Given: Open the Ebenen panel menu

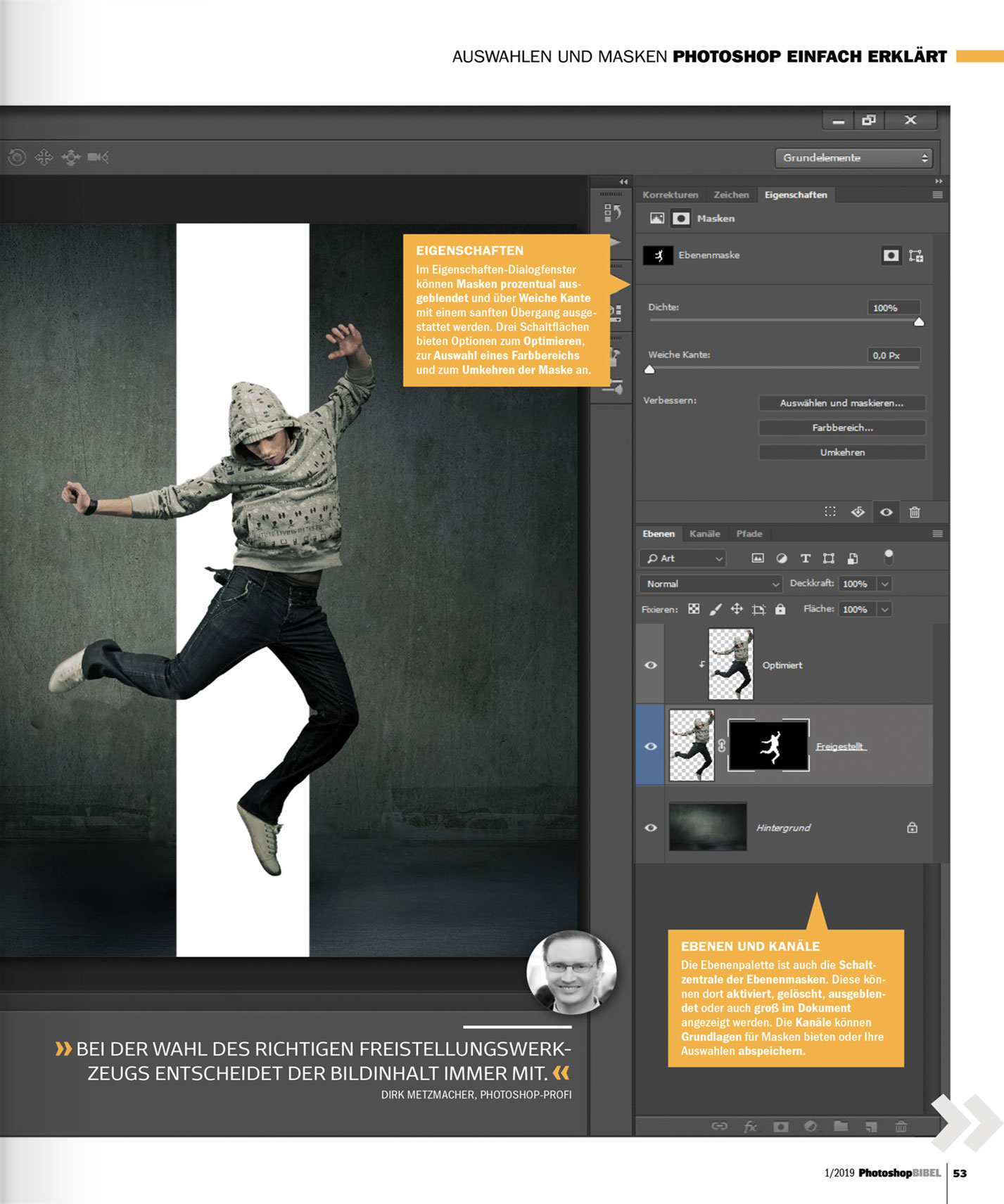Looking at the screenshot, I should click(937, 534).
